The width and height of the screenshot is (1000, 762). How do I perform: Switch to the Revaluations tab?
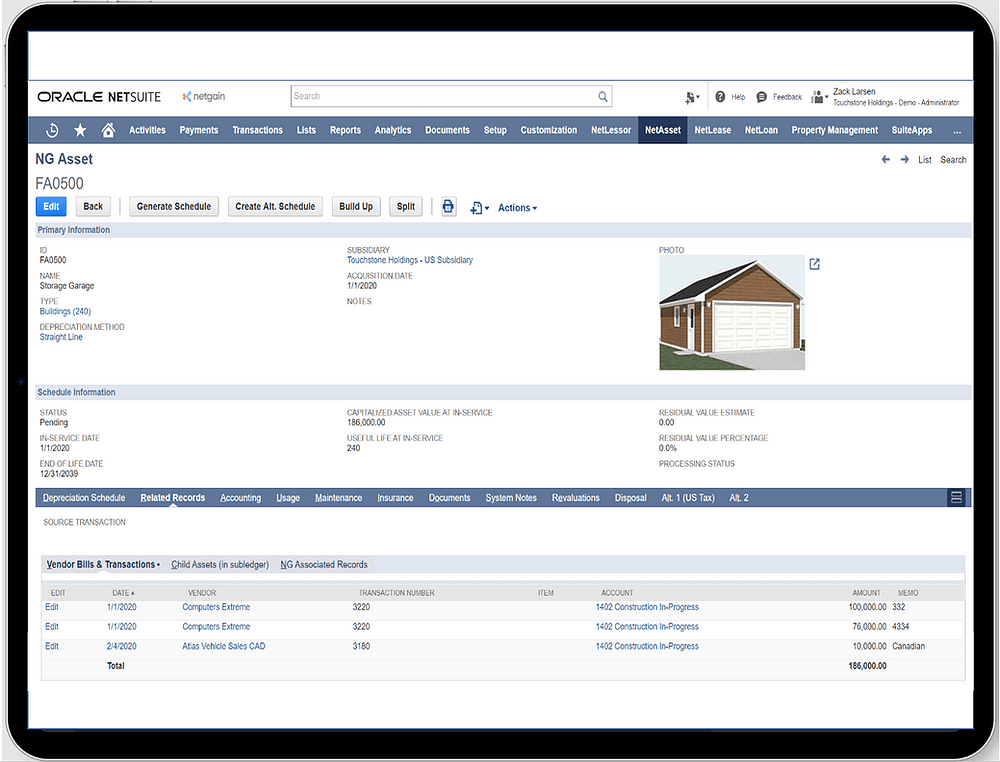coord(575,498)
